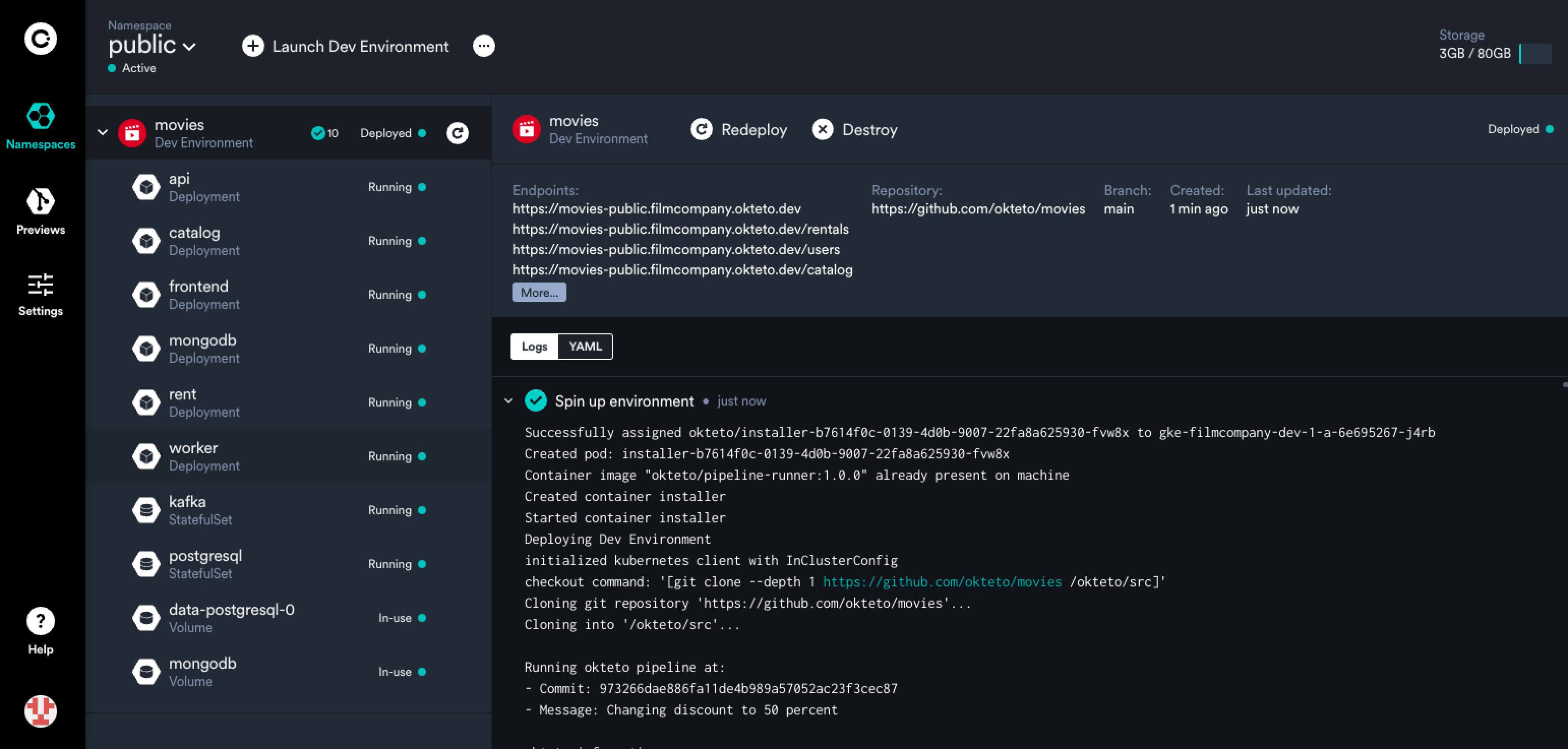Click the catalog deployment hexagon icon
1568x749 pixels.
pos(146,241)
